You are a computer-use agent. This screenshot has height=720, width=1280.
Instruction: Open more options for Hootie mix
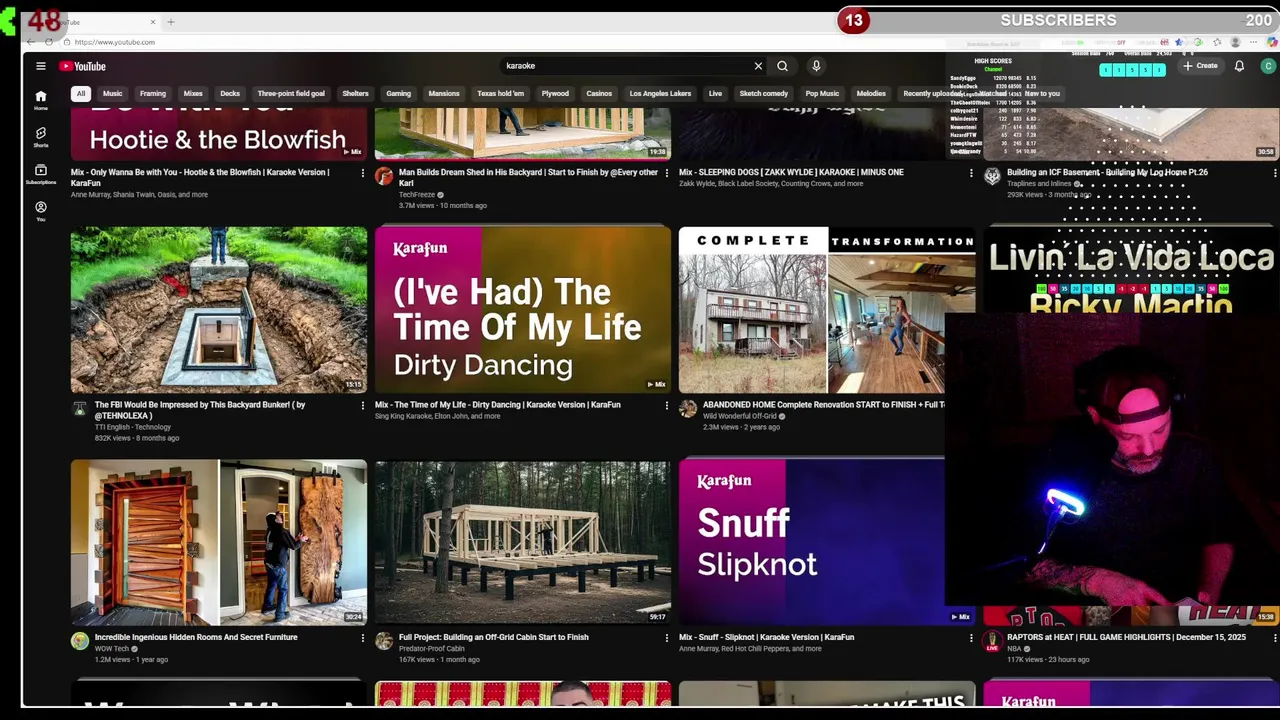363,173
